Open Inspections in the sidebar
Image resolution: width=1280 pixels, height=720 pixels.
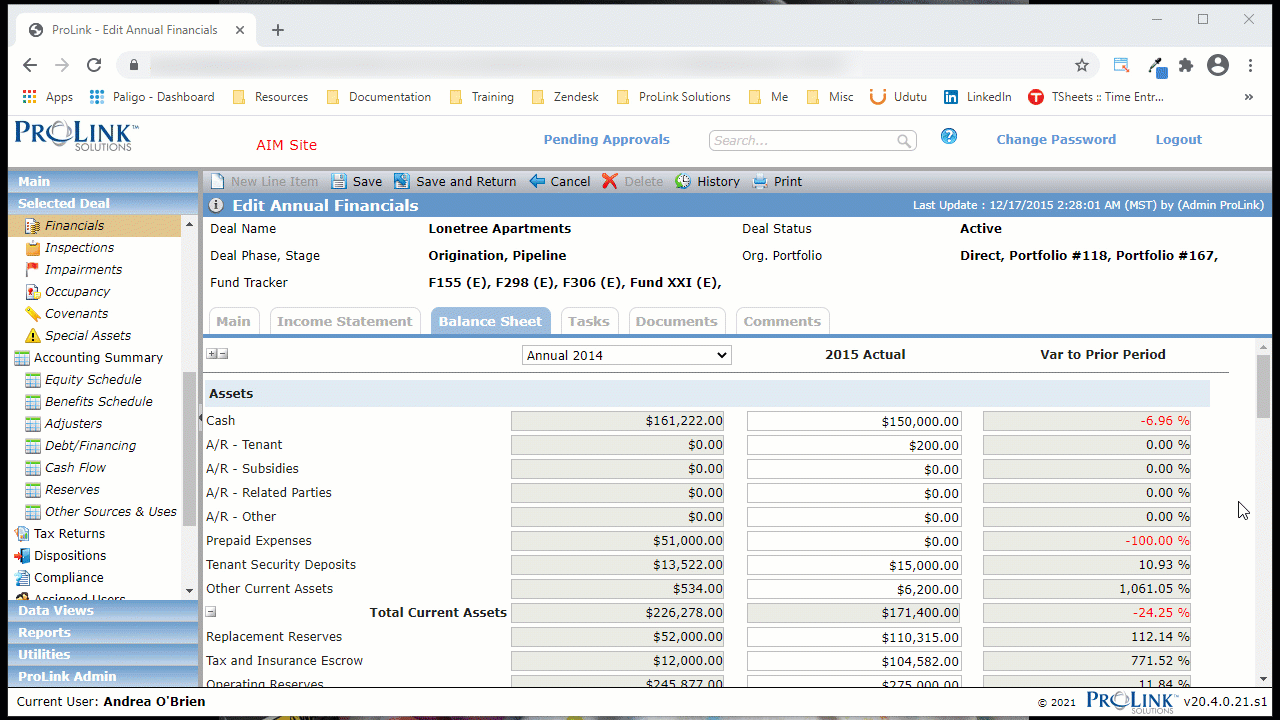coord(79,247)
